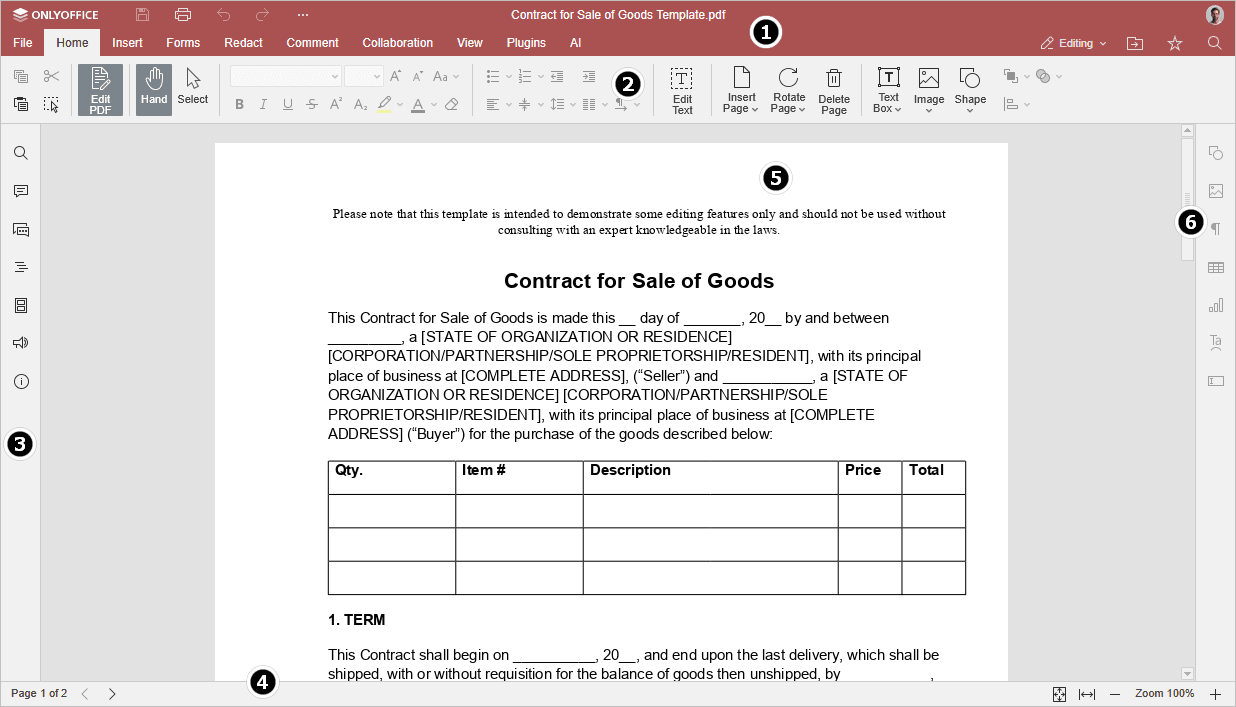The width and height of the screenshot is (1236, 707).
Task: Open the About info icon in the sidebar
Action: pyautogui.click(x=21, y=381)
